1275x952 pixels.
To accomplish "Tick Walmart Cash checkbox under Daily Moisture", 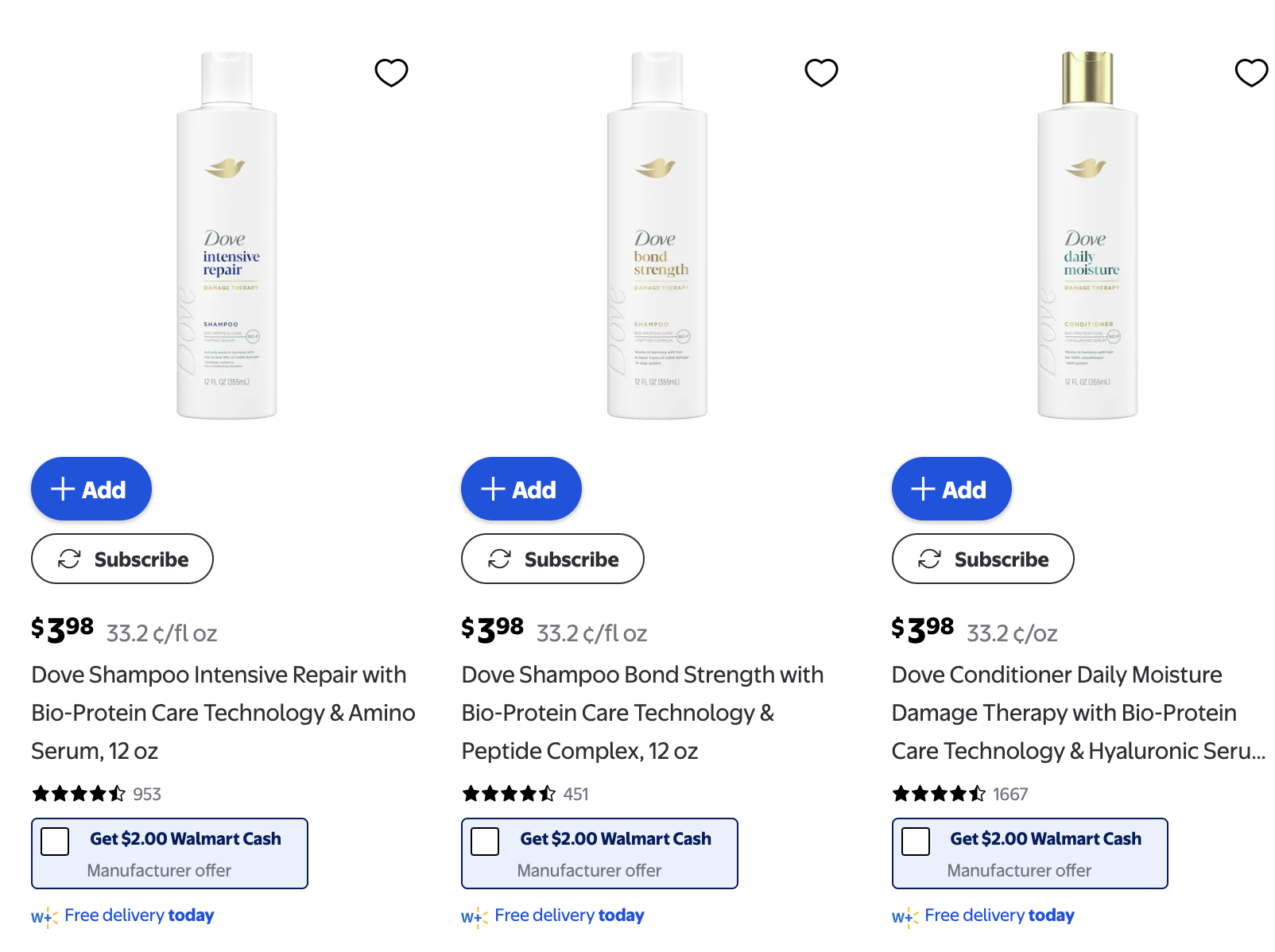I will (x=916, y=842).
